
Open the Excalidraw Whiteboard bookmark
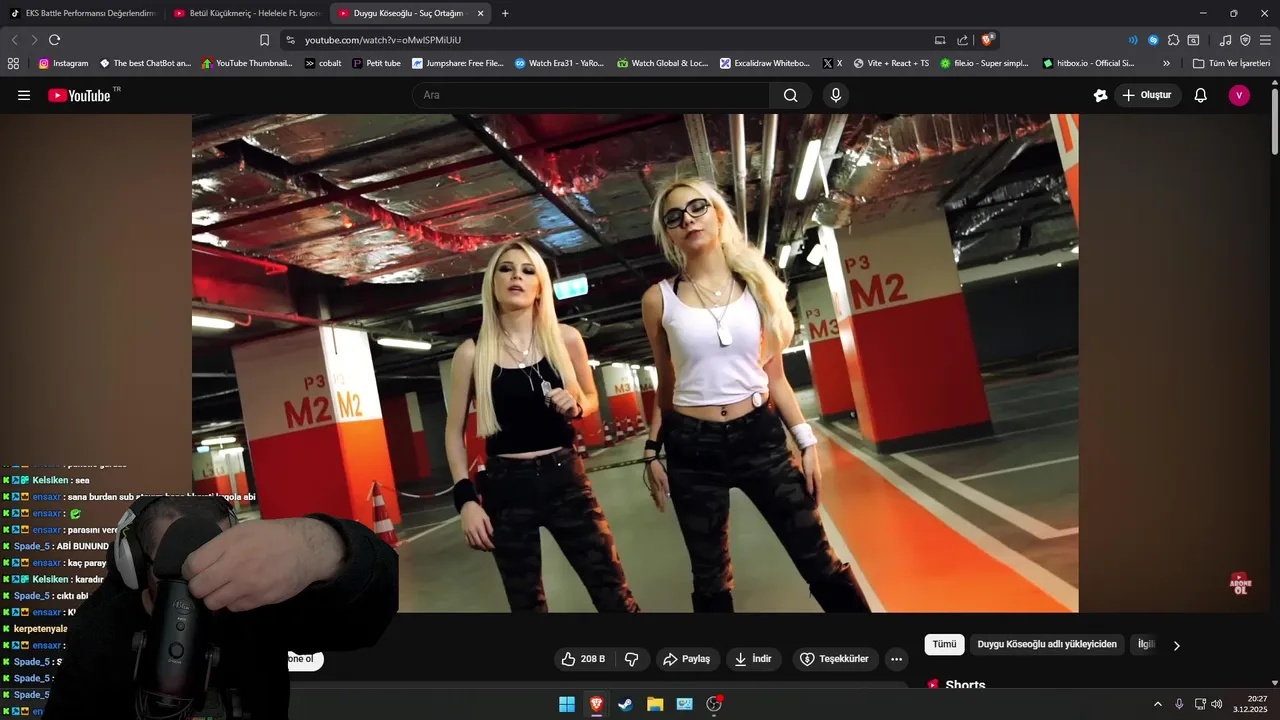[x=765, y=63]
